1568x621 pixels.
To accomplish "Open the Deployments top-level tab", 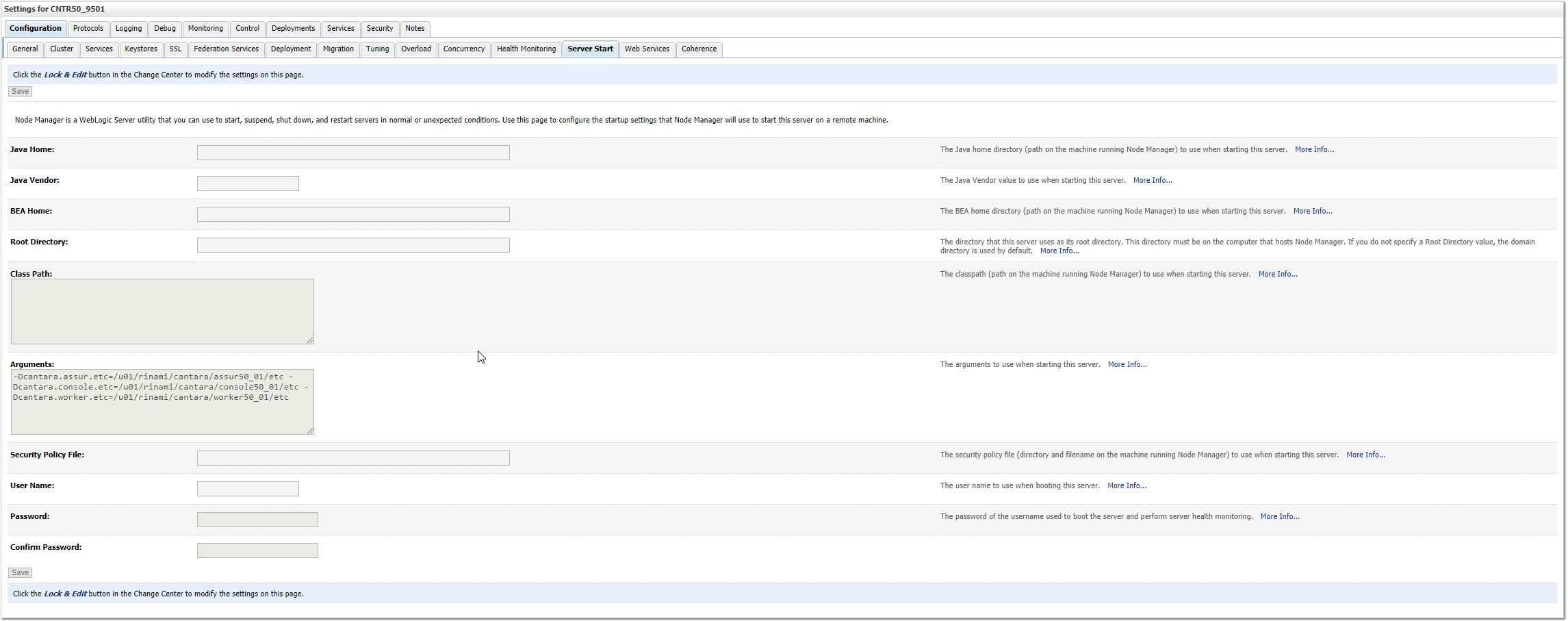I will pos(293,29).
